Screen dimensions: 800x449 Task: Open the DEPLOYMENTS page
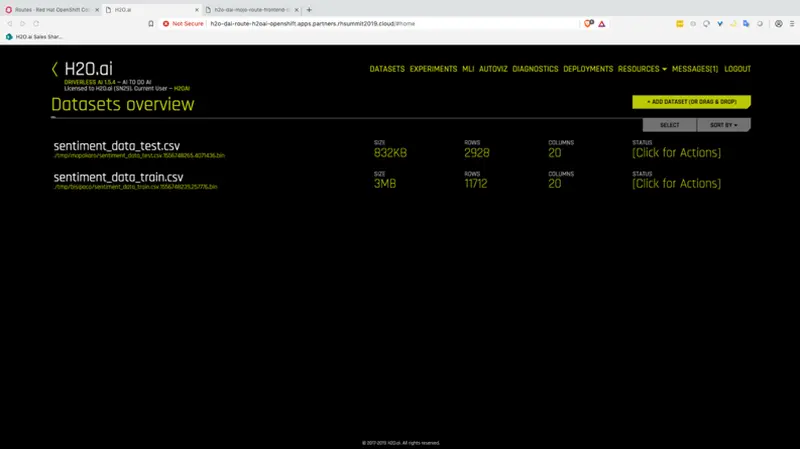[x=588, y=69]
